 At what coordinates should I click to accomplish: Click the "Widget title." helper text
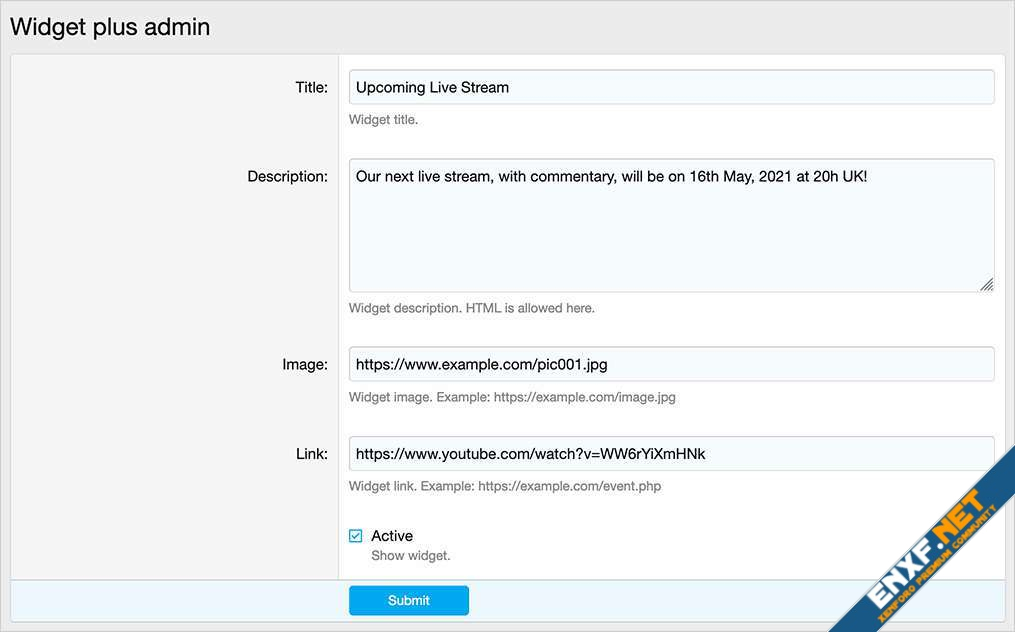point(383,120)
